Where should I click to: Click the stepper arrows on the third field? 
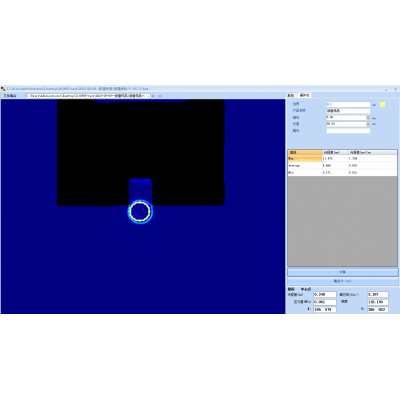(368, 118)
